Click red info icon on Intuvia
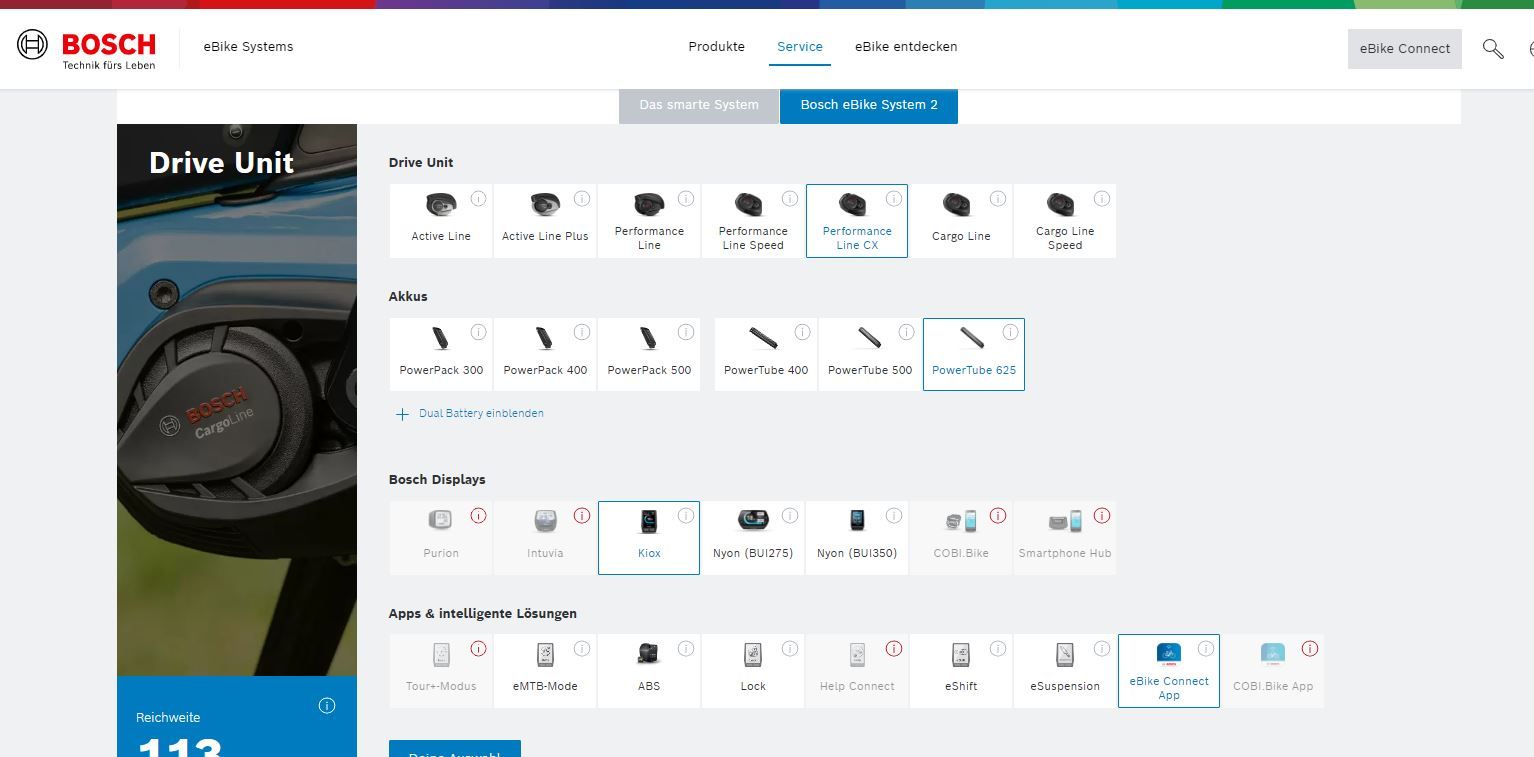The width and height of the screenshot is (1534, 757). (582, 515)
